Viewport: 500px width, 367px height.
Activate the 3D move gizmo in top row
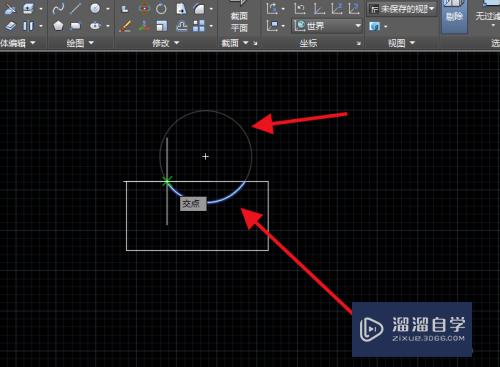point(144,9)
